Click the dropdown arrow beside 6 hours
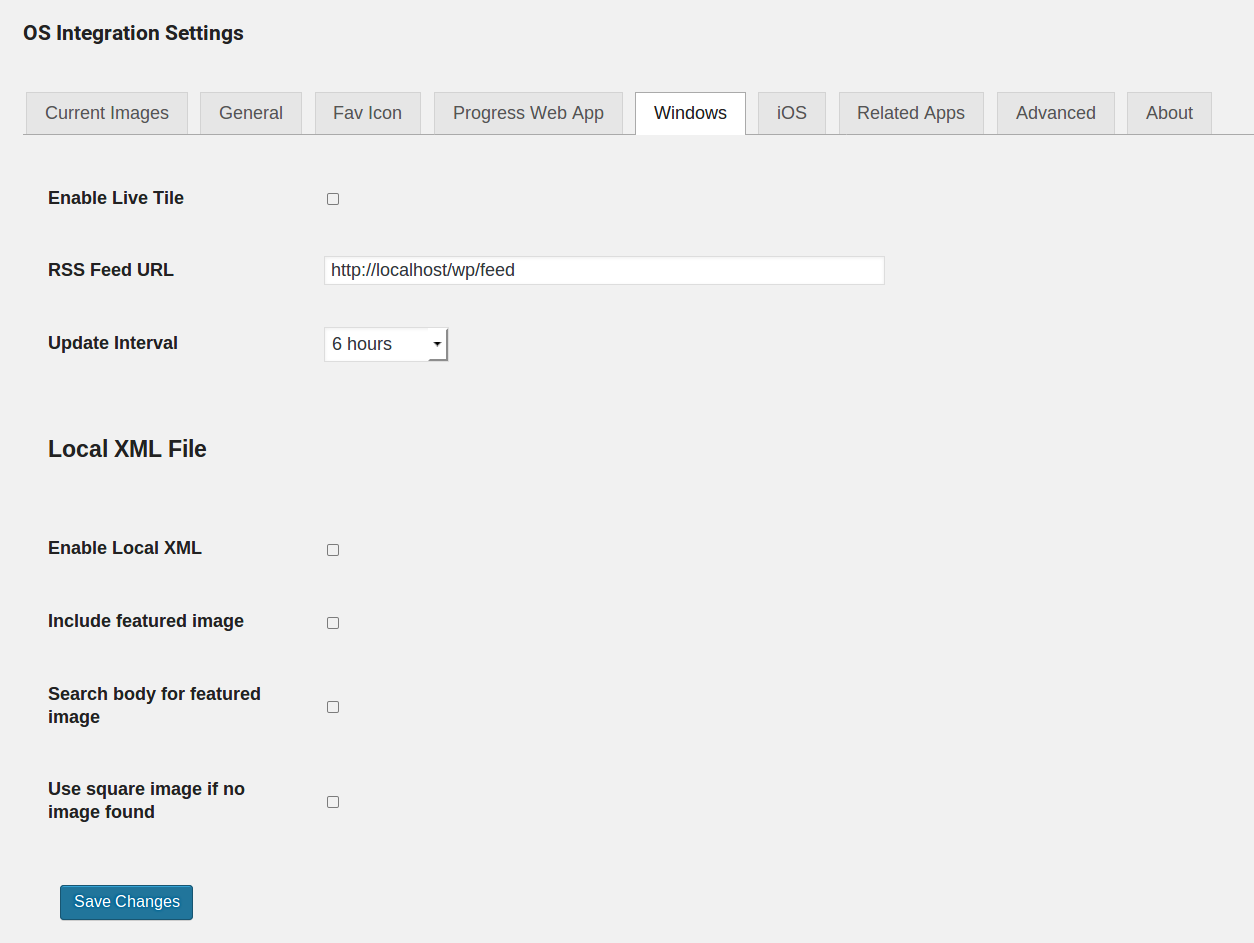1254x943 pixels. 437,344
